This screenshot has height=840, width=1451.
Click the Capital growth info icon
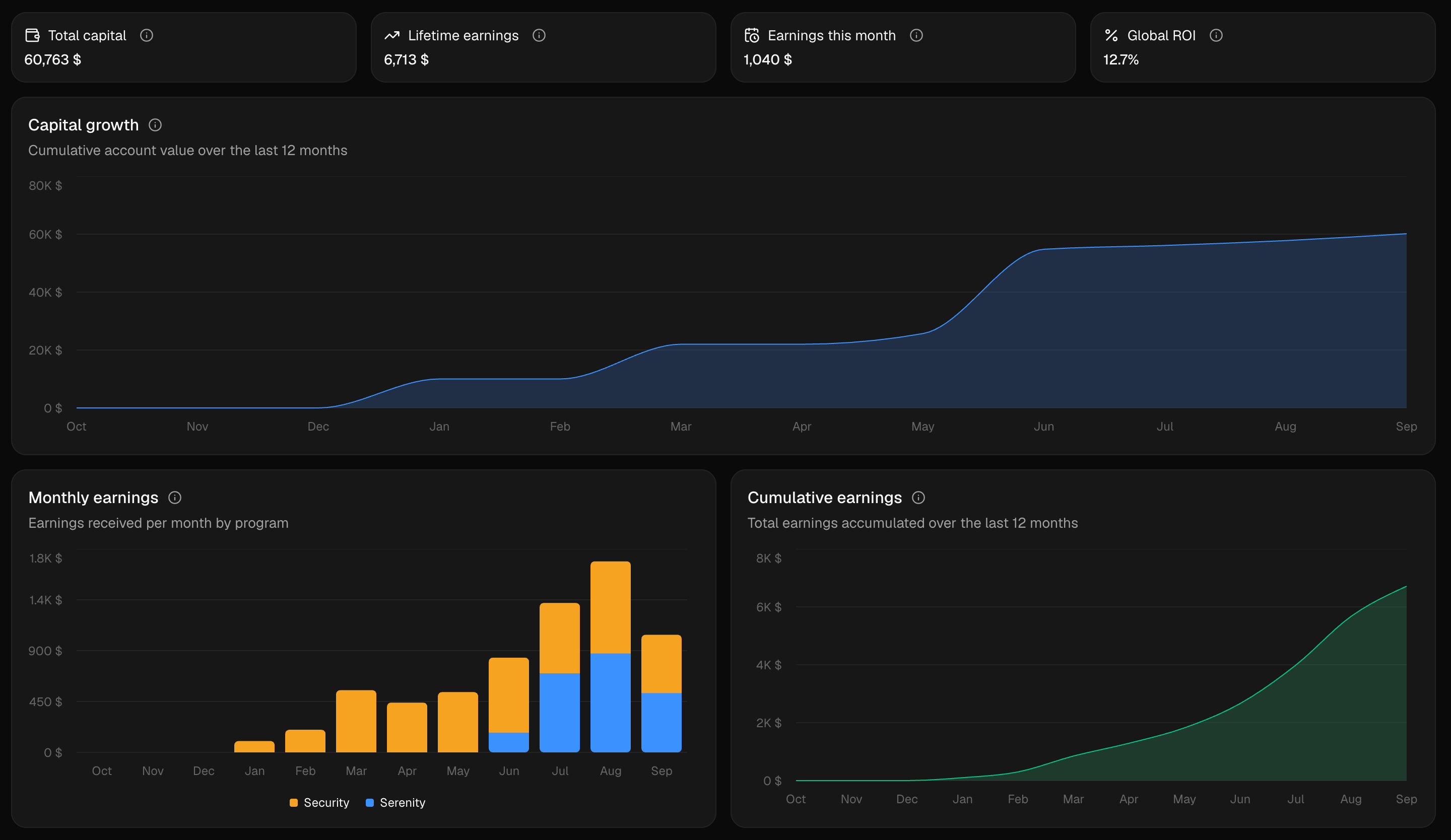coord(156,125)
